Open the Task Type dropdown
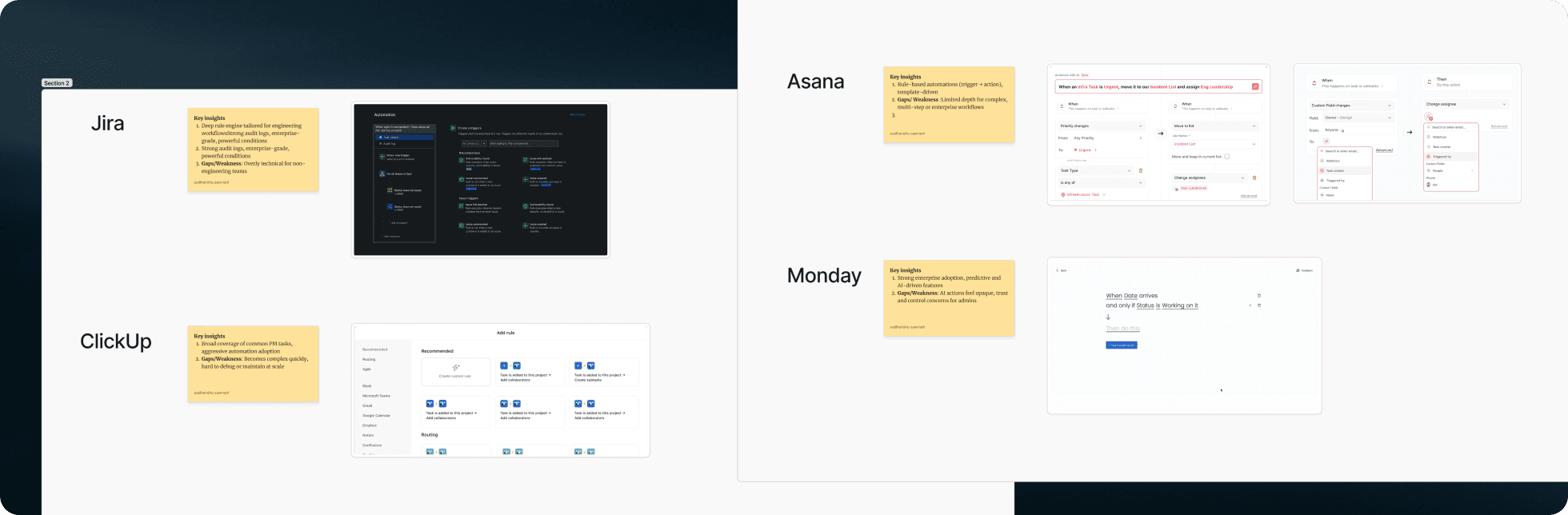 tap(1095, 170)
